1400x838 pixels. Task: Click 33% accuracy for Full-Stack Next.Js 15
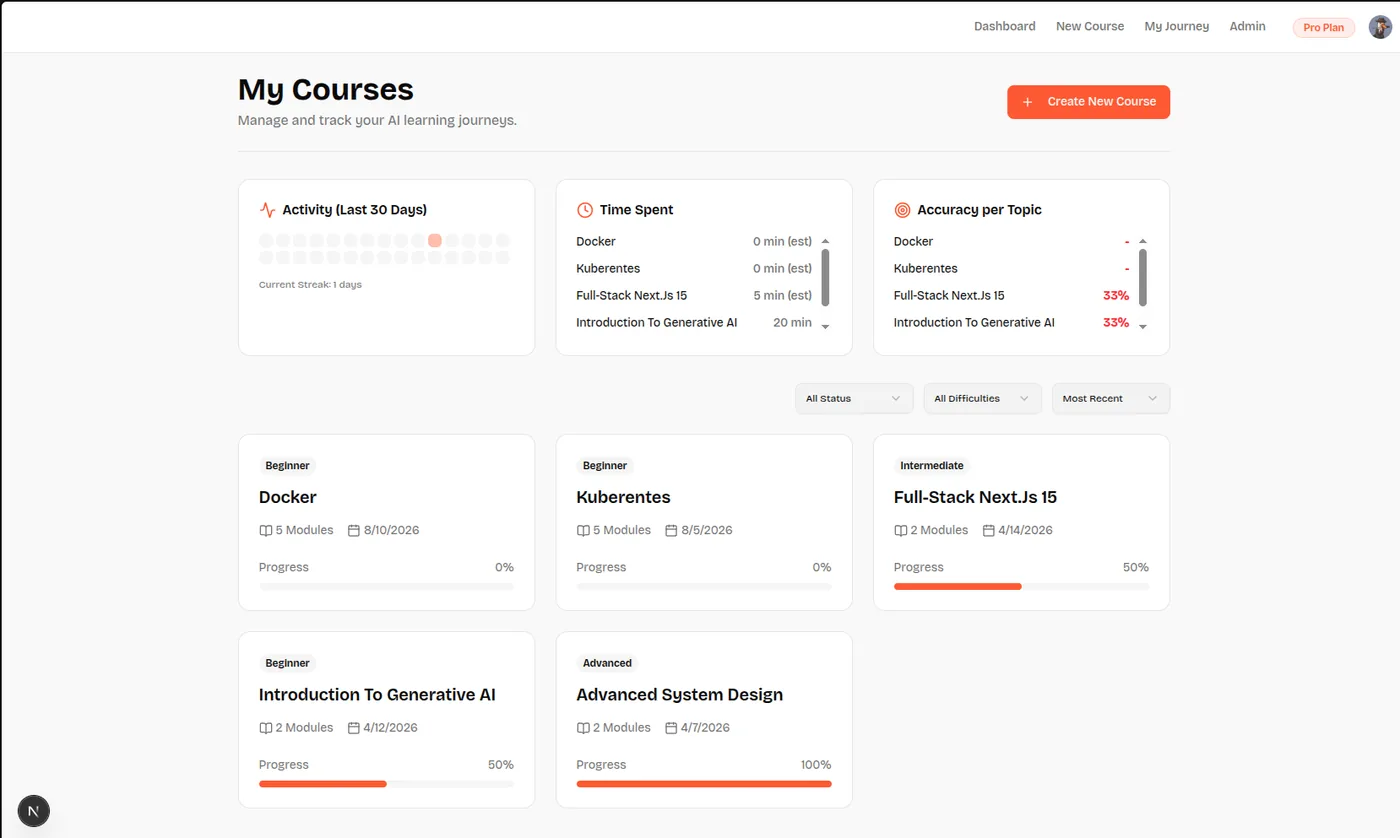1116,296
